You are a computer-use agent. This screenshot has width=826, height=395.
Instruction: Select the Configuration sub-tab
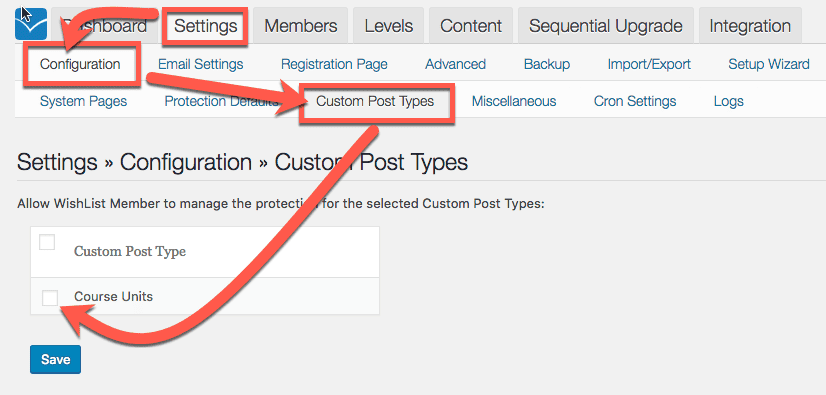pyautogui.click(x=80, y=64)
